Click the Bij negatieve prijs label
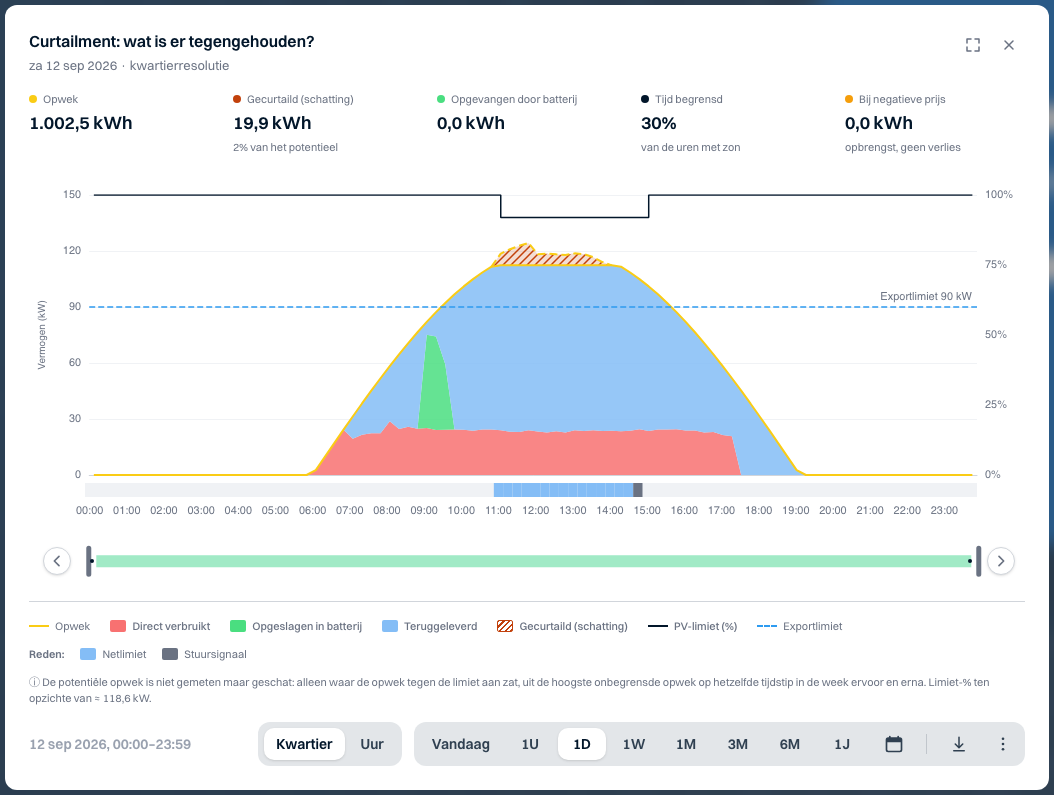The height and width of the screenshot is (795, 1054). [902, 99]
